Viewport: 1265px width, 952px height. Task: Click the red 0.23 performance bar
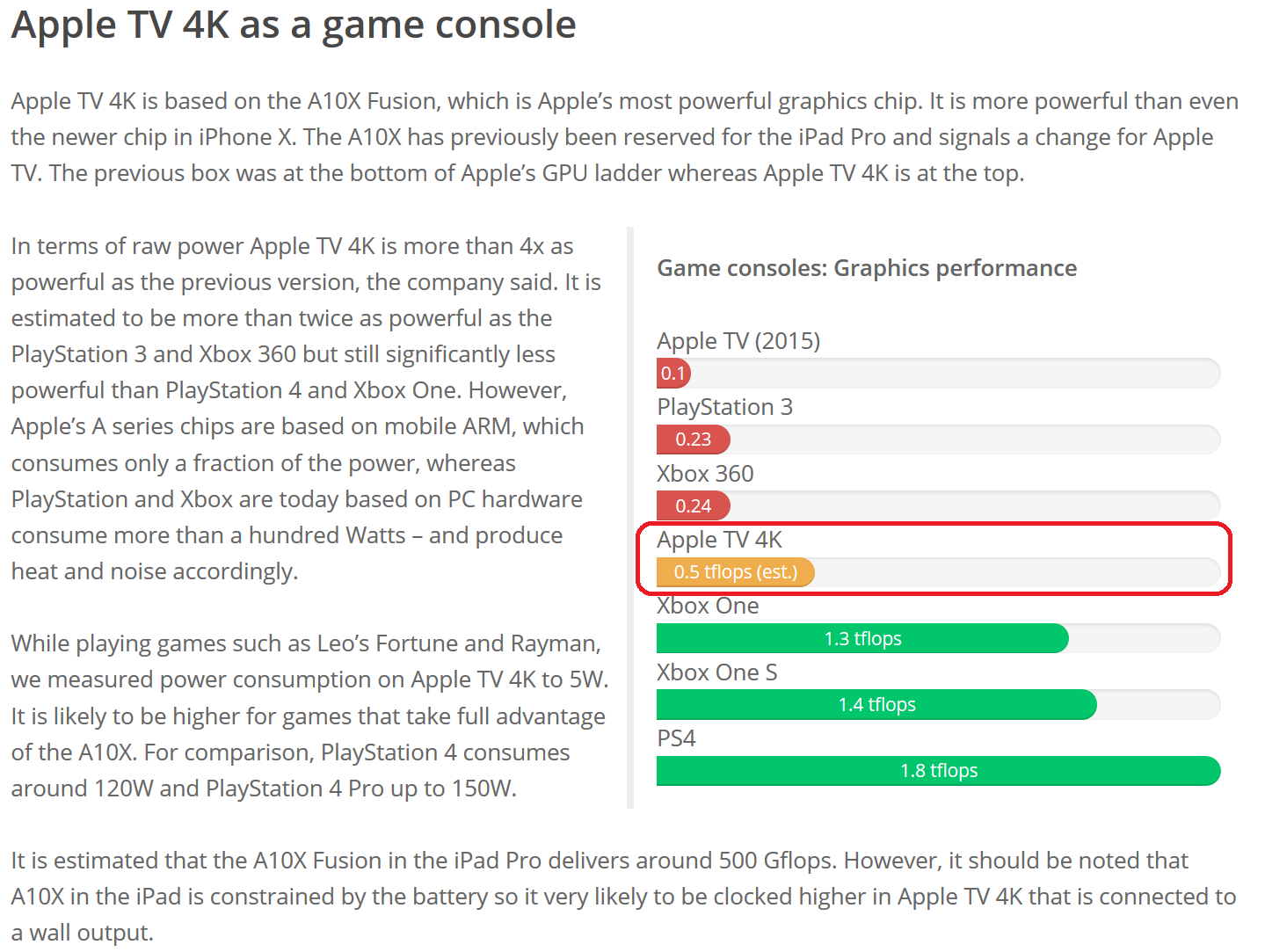(693, 440)
